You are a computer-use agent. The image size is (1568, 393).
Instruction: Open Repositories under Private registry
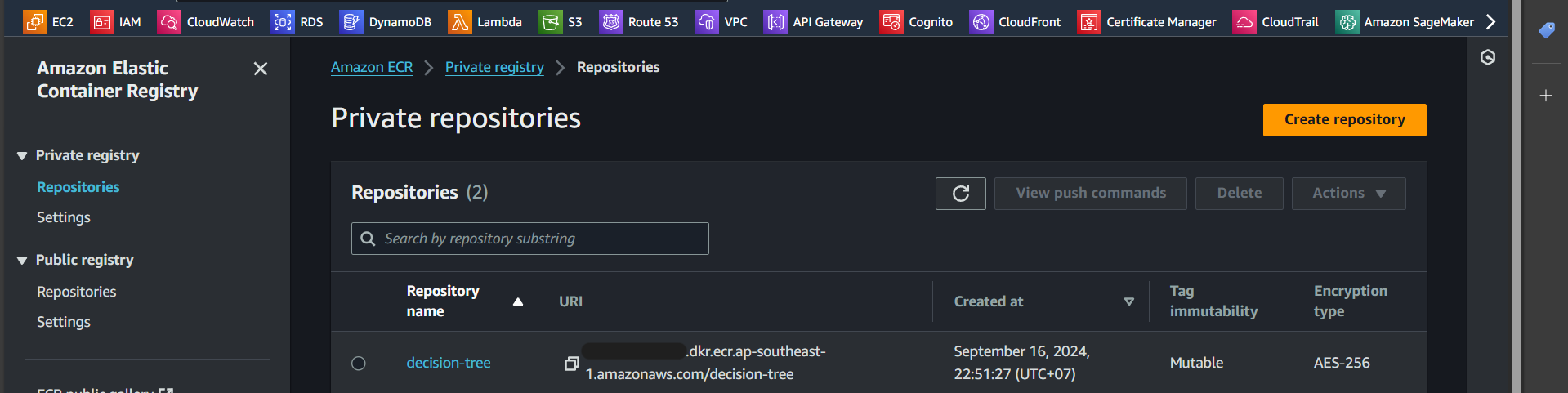click(x=78, y=187)
